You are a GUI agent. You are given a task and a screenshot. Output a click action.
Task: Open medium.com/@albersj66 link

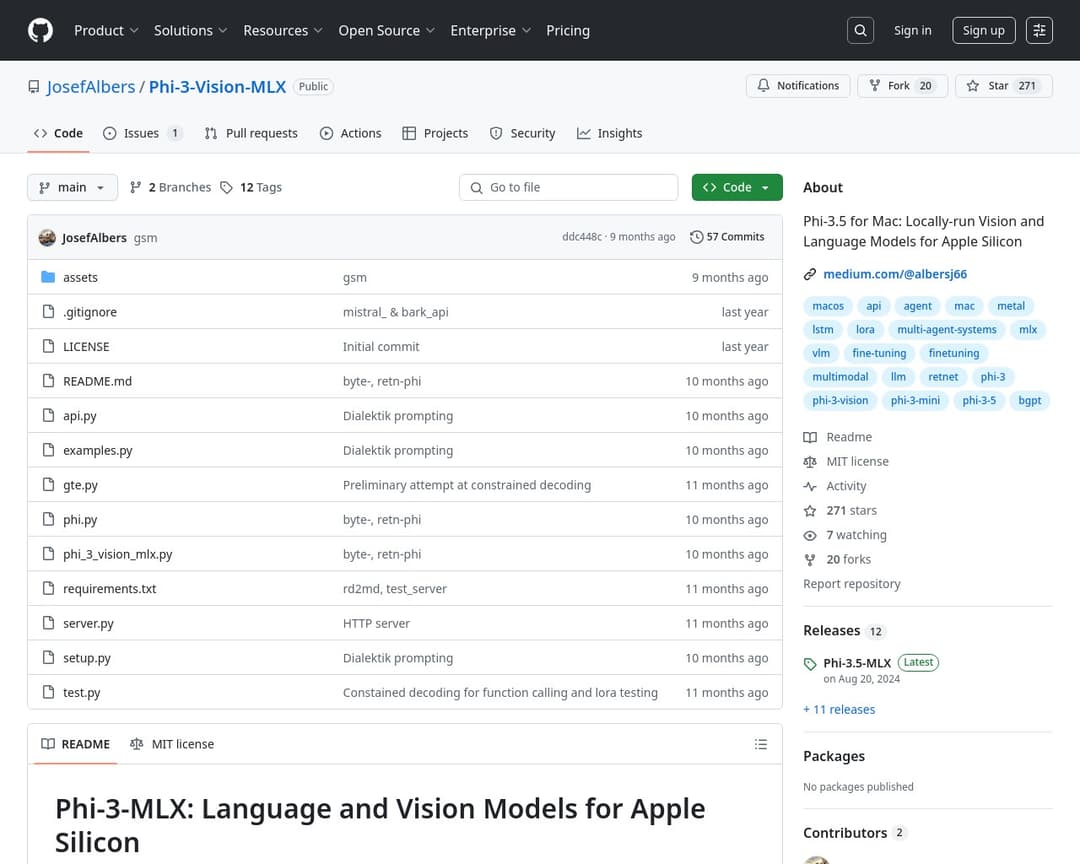[895, 274]
